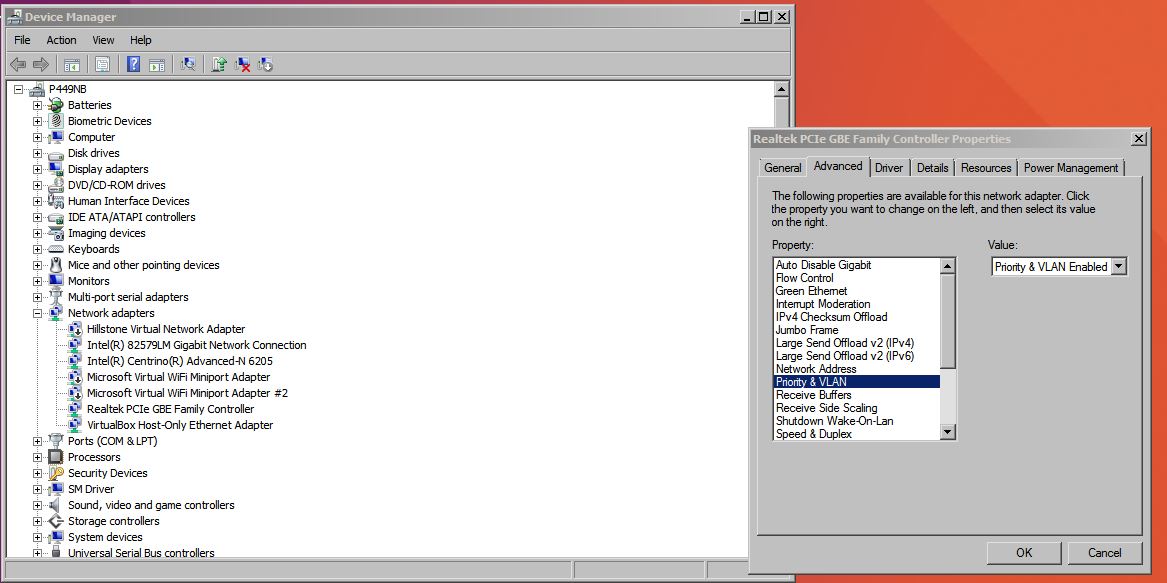Toggle the Show/Hide Action Pane icon
This screenshot has width=1167, height=583.
pos(156,65)
